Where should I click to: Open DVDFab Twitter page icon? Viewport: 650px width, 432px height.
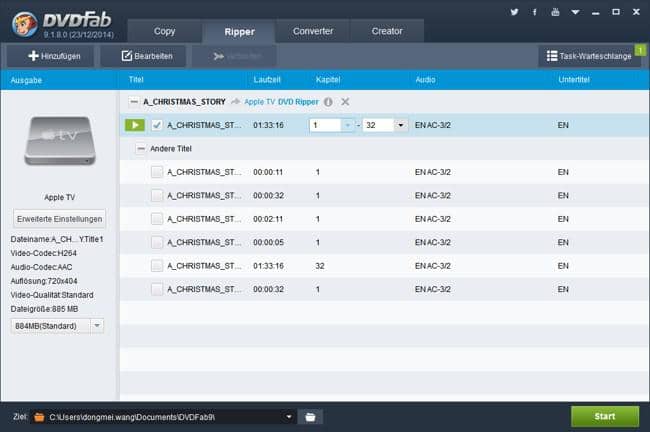coord(514,12)
